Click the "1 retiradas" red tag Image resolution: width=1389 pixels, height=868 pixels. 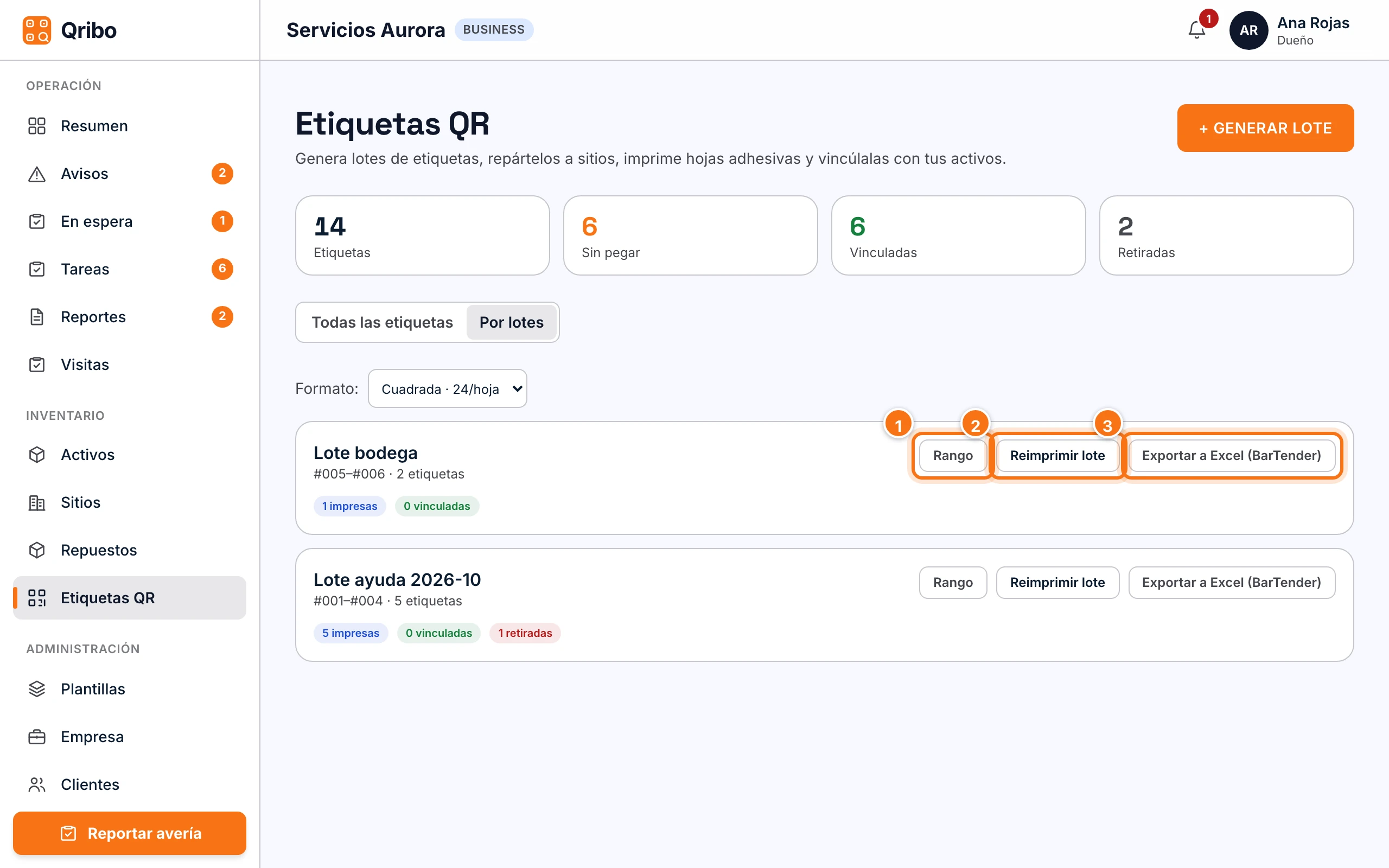click(x=525, y=633)
